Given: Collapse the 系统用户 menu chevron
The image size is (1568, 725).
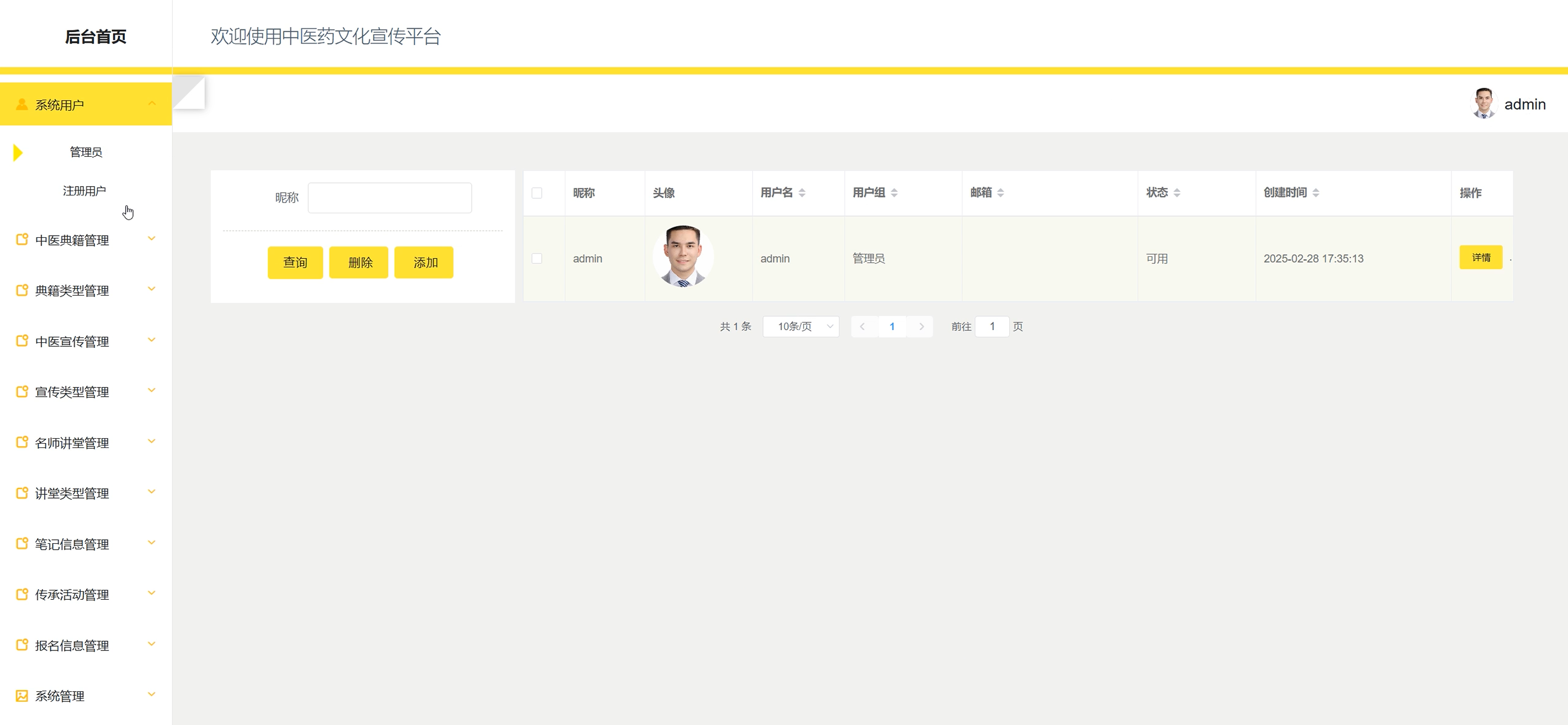Looking at the screenshot, I should pos(151,104).
